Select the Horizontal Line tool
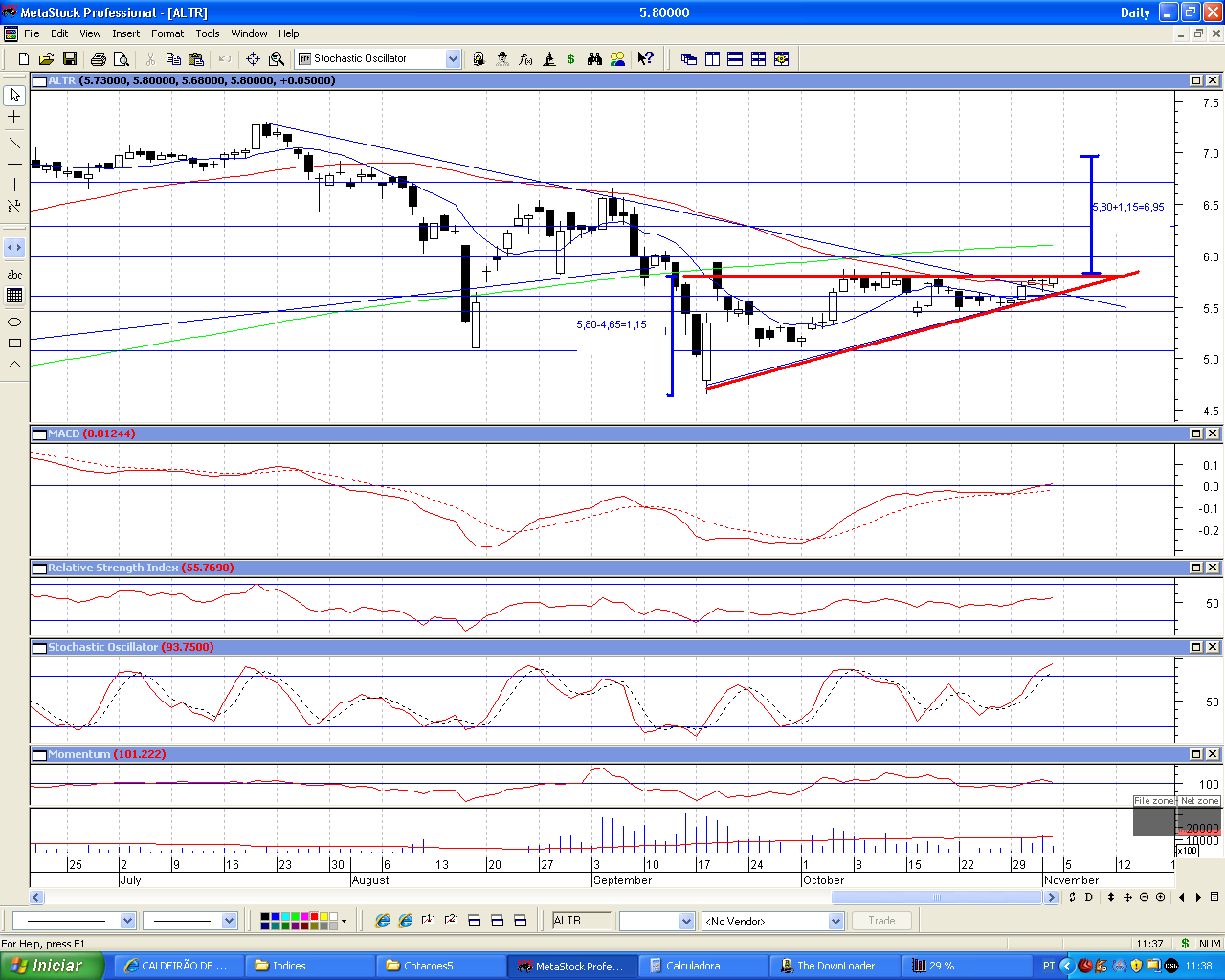1225x980 pixels. (x=14, y=164)
